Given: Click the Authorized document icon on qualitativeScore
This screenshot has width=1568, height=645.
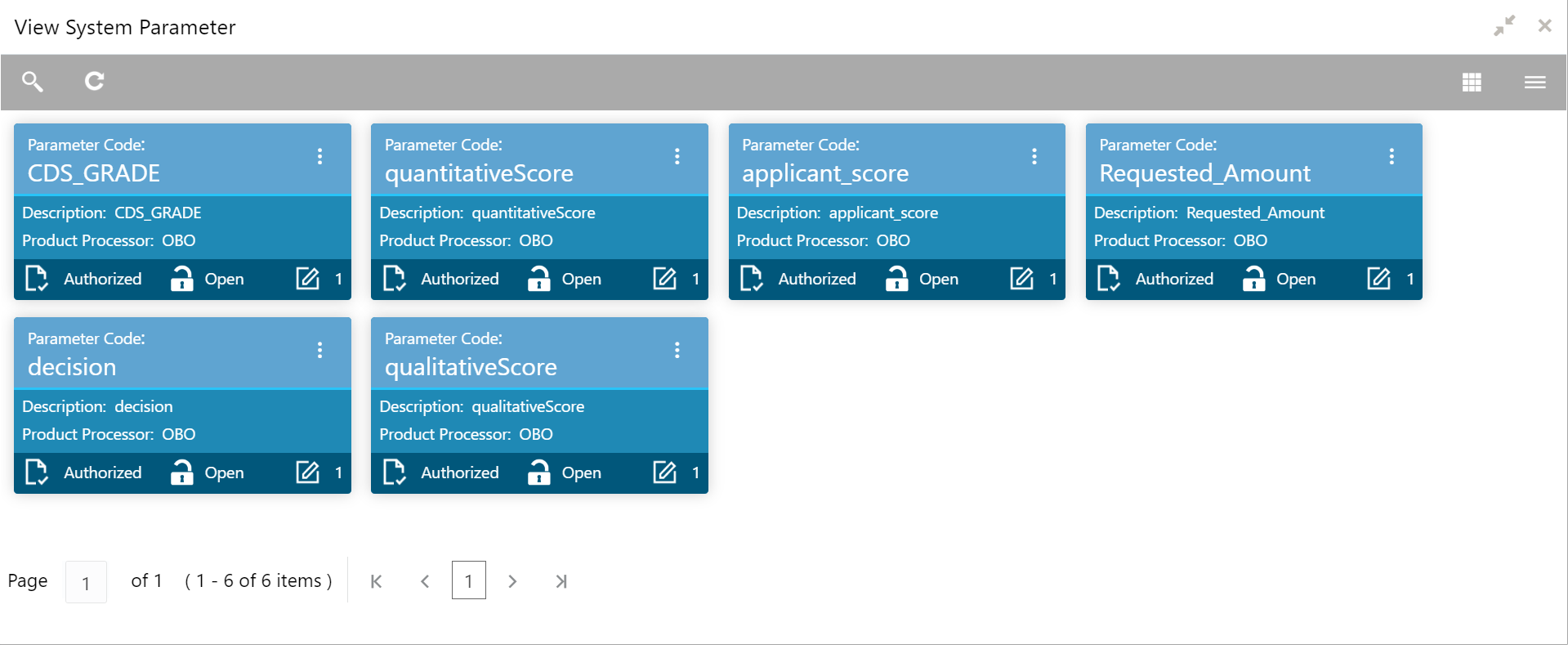Looking at the screenshot, I should (394, 473).
